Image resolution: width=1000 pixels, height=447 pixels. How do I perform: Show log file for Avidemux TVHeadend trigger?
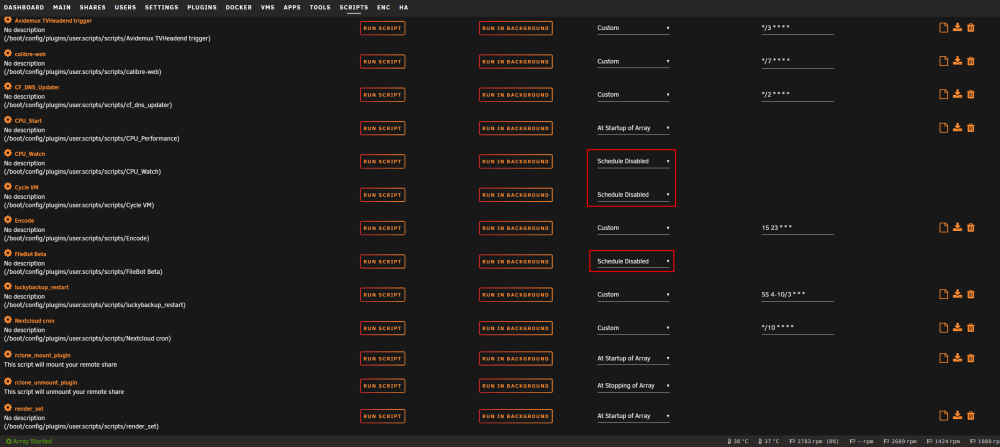(943, 27)
